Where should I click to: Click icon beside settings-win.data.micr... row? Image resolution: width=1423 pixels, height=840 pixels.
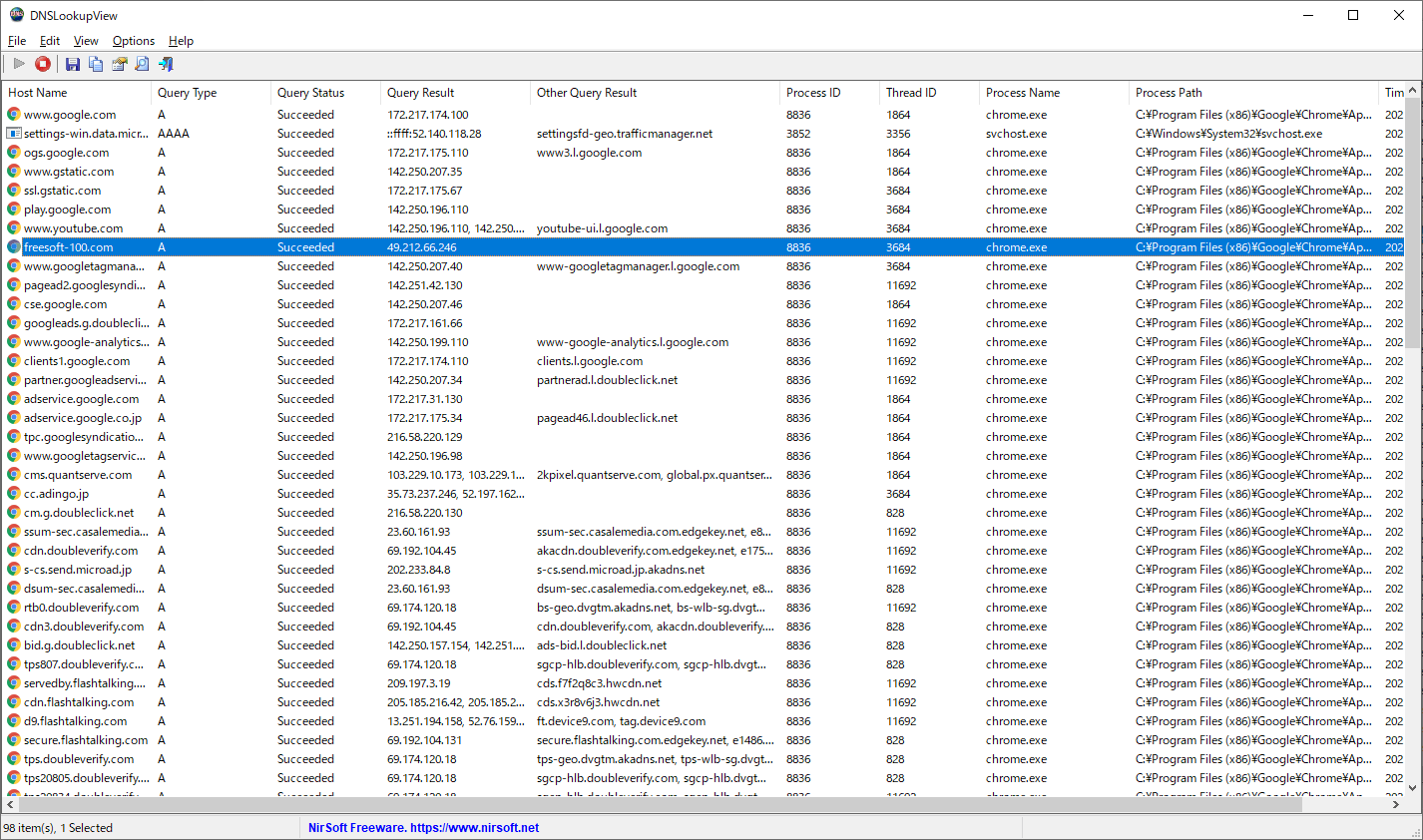pyautogui.click(x=14, y=134)
